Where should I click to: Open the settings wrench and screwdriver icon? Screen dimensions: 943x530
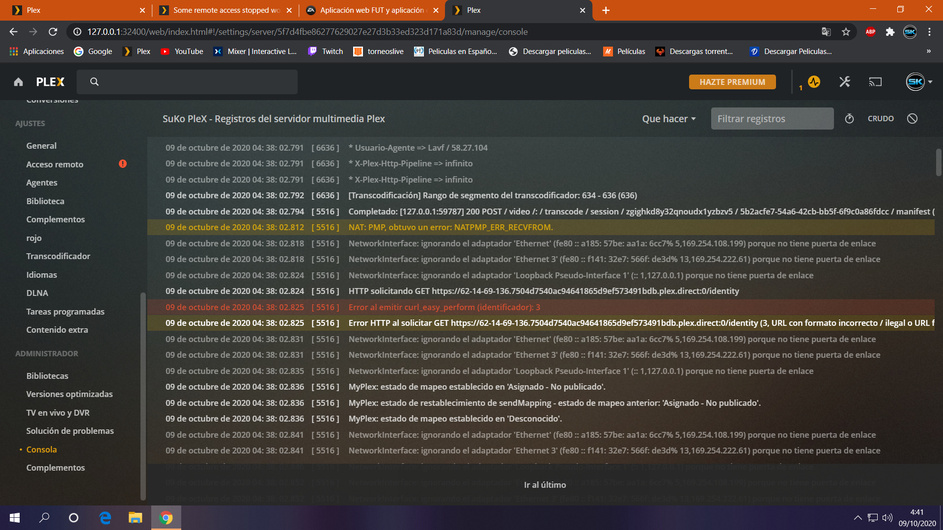[844, 82]
